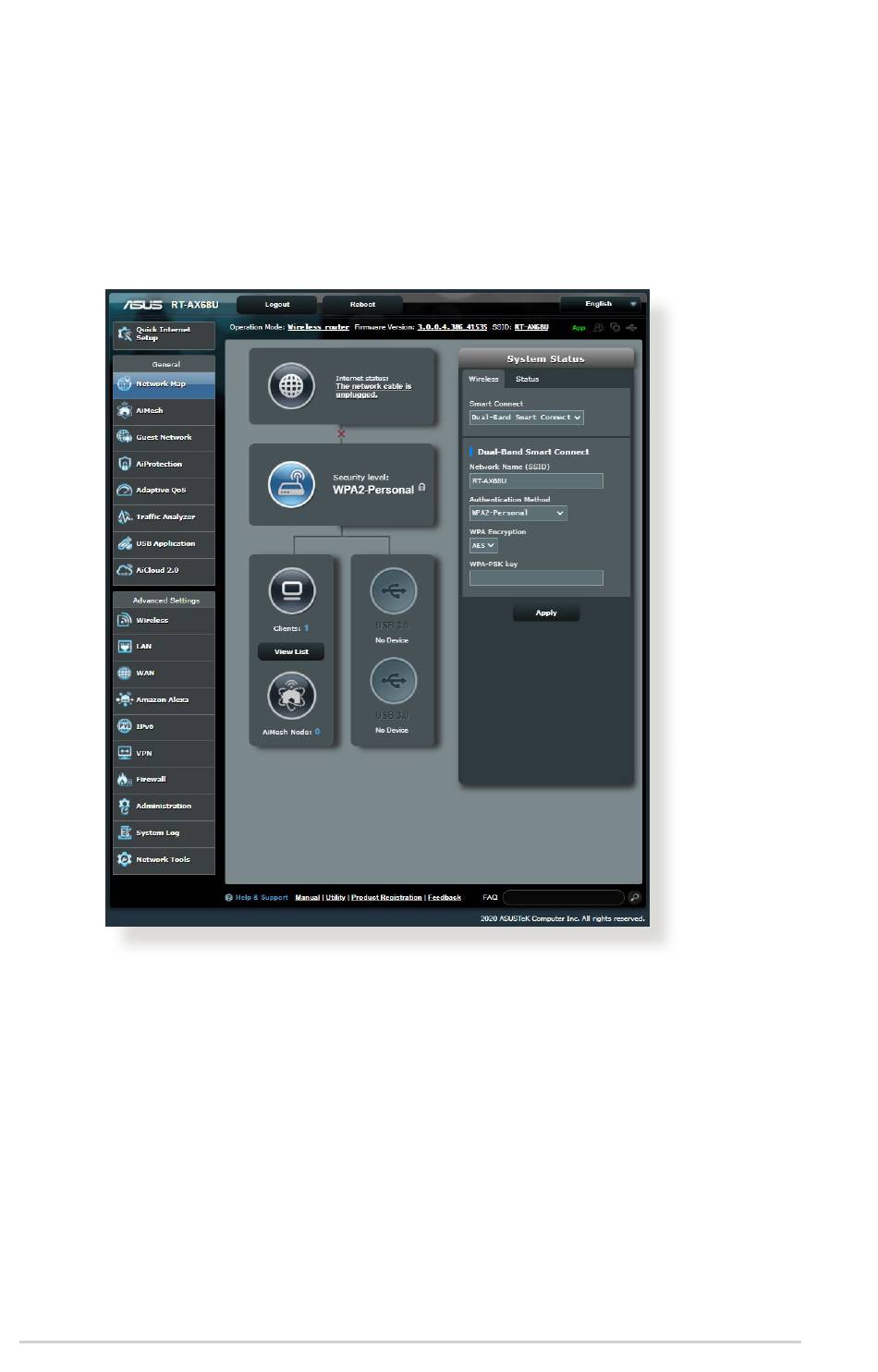Open the Wireless router operation mode link

(318, 328)
